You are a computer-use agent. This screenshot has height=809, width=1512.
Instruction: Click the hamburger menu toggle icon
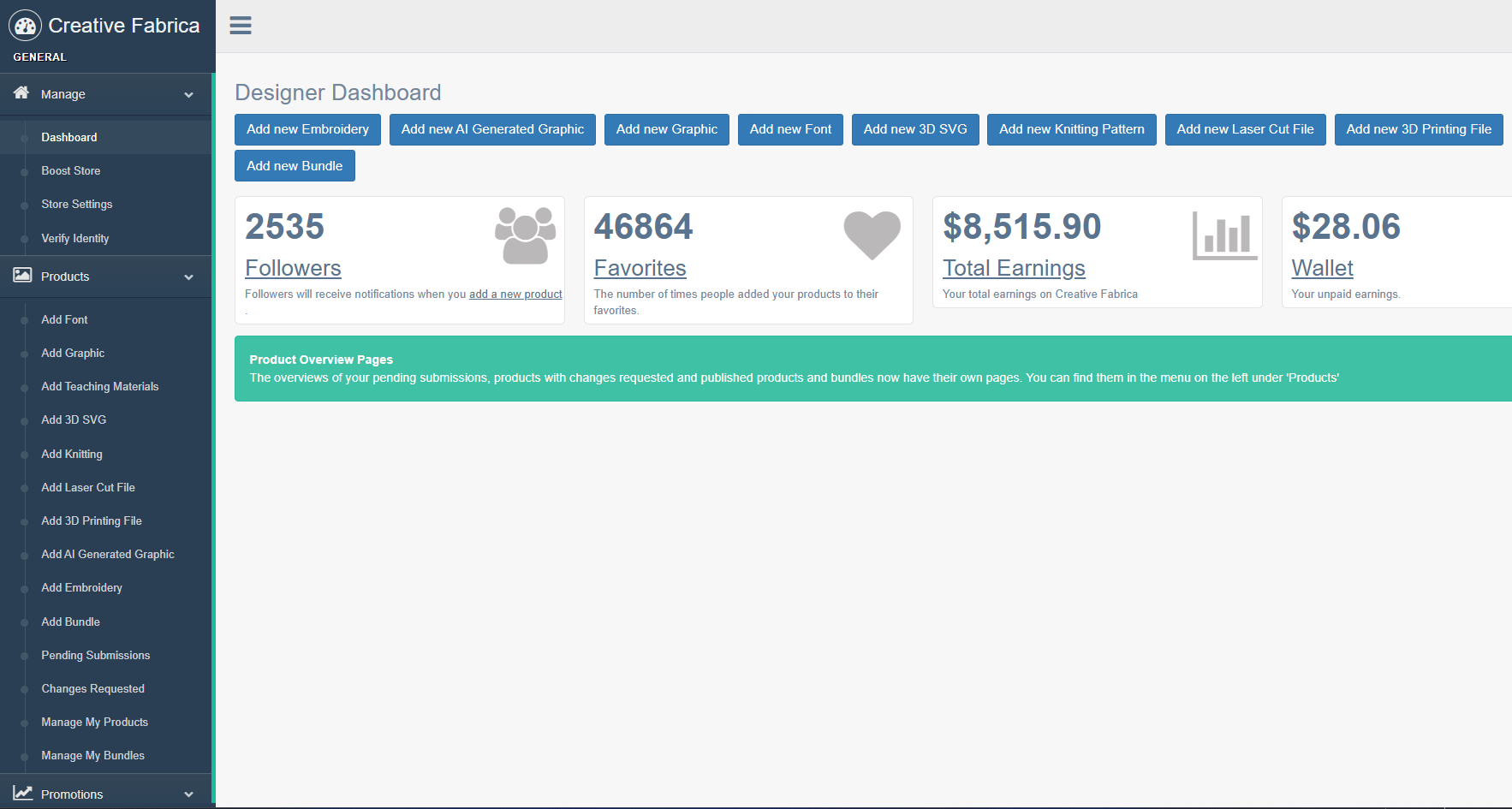[241, 26]
